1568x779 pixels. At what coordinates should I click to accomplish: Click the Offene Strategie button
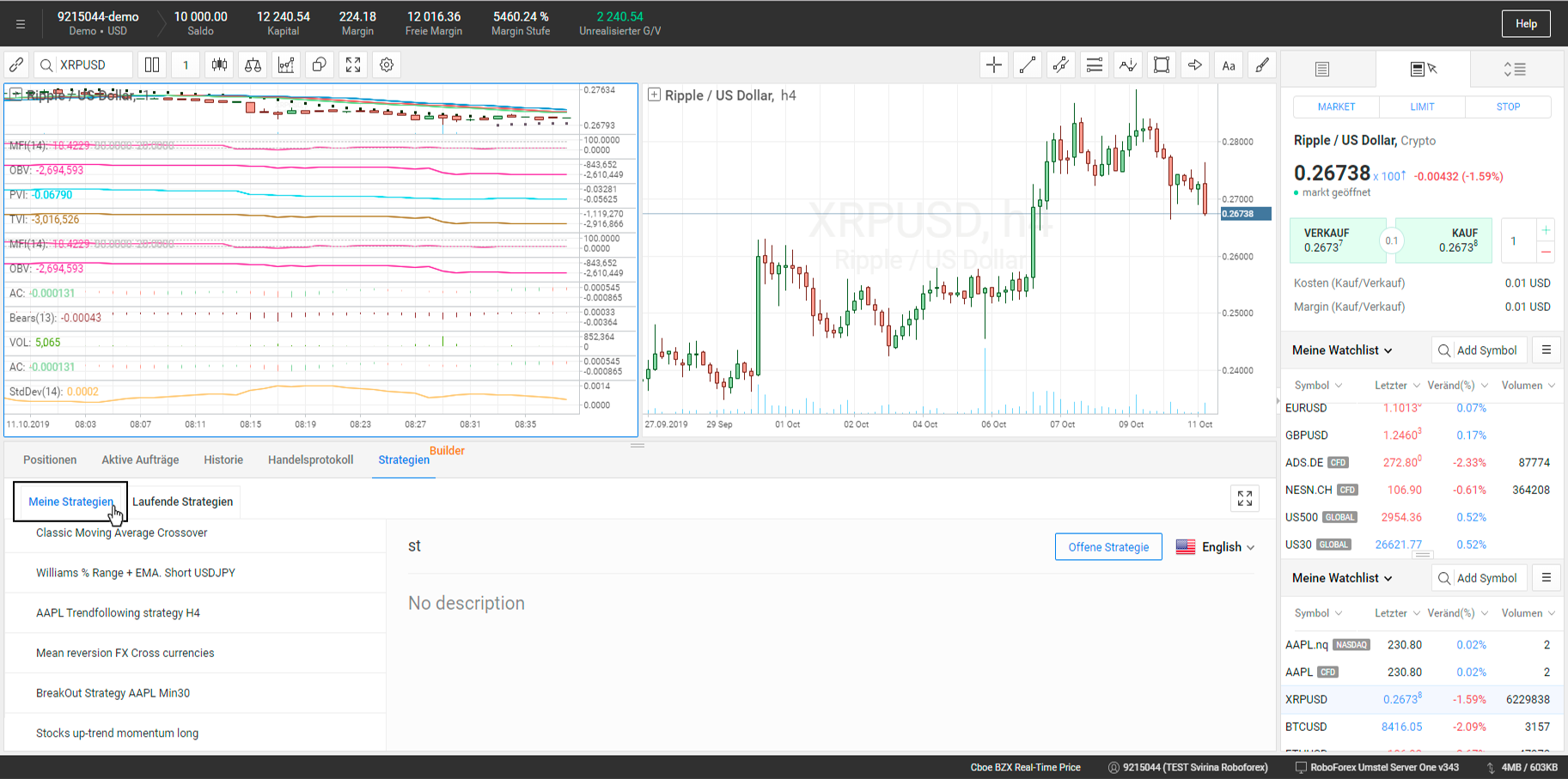click(1107, 547)
